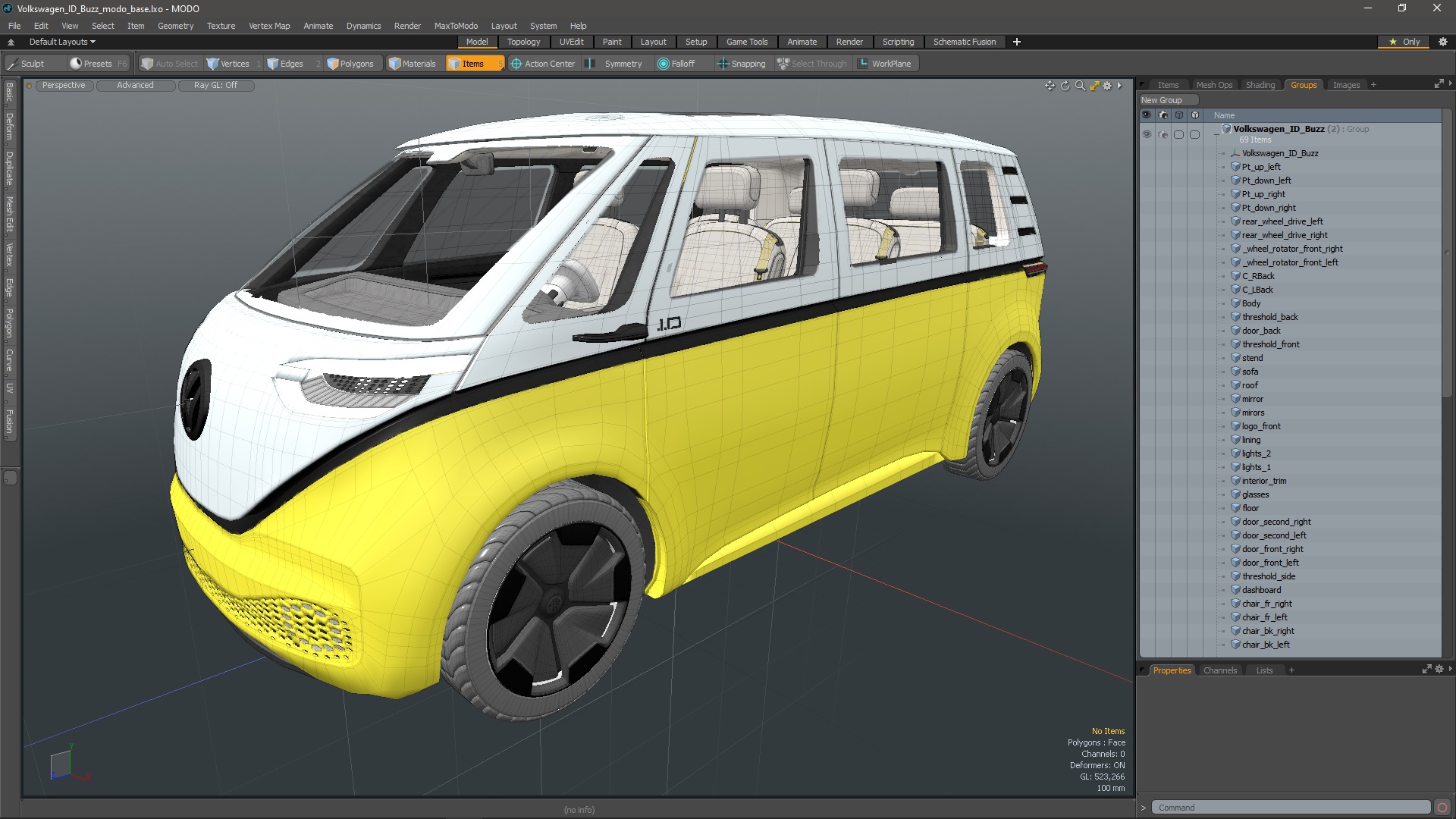Open the MaxToModo menu

[x=456, y=26]
